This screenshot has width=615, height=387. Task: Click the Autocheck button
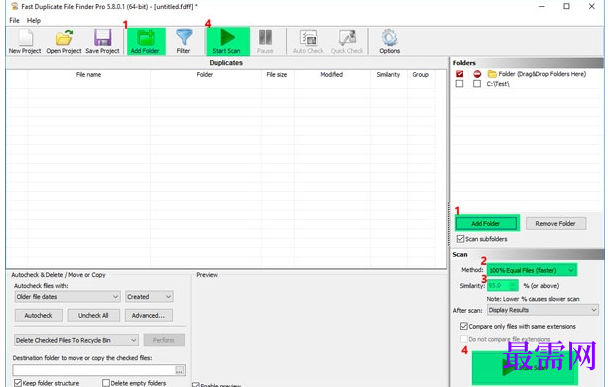pos(38,315)
